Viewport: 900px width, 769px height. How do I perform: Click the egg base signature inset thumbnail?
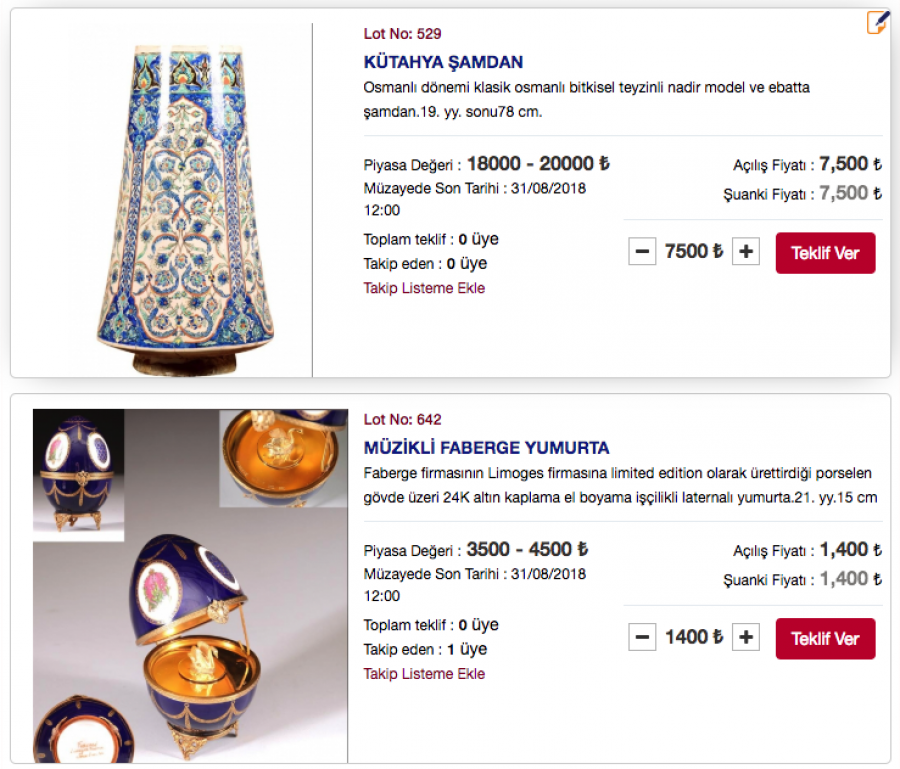84,730
